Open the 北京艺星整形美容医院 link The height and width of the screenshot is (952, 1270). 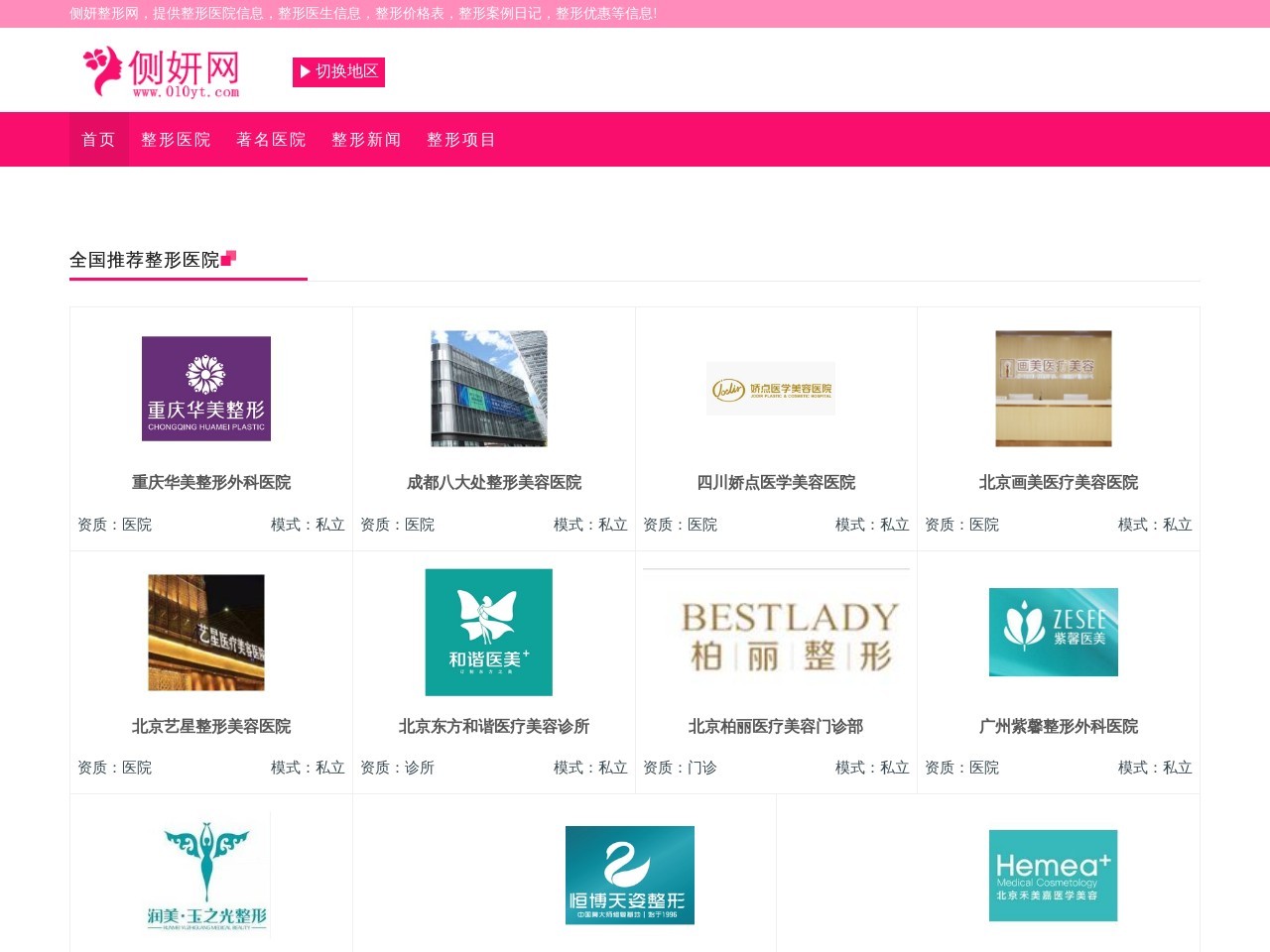(x=211, y=726)
